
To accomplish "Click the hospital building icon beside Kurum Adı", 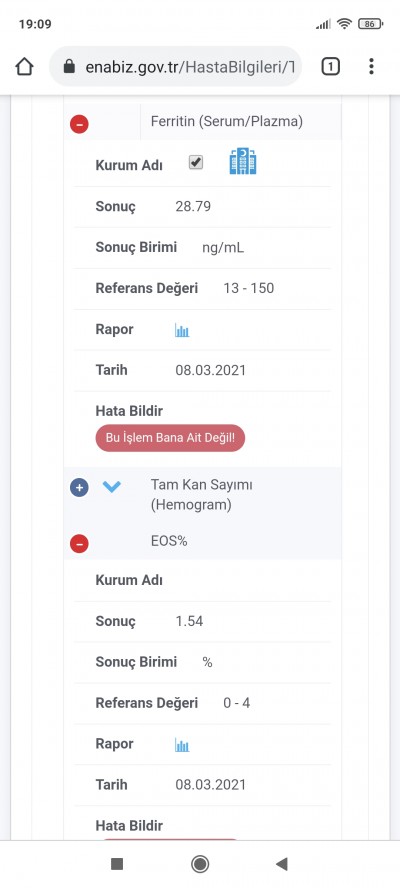I will pyautogui.click(x=243, y=161).
